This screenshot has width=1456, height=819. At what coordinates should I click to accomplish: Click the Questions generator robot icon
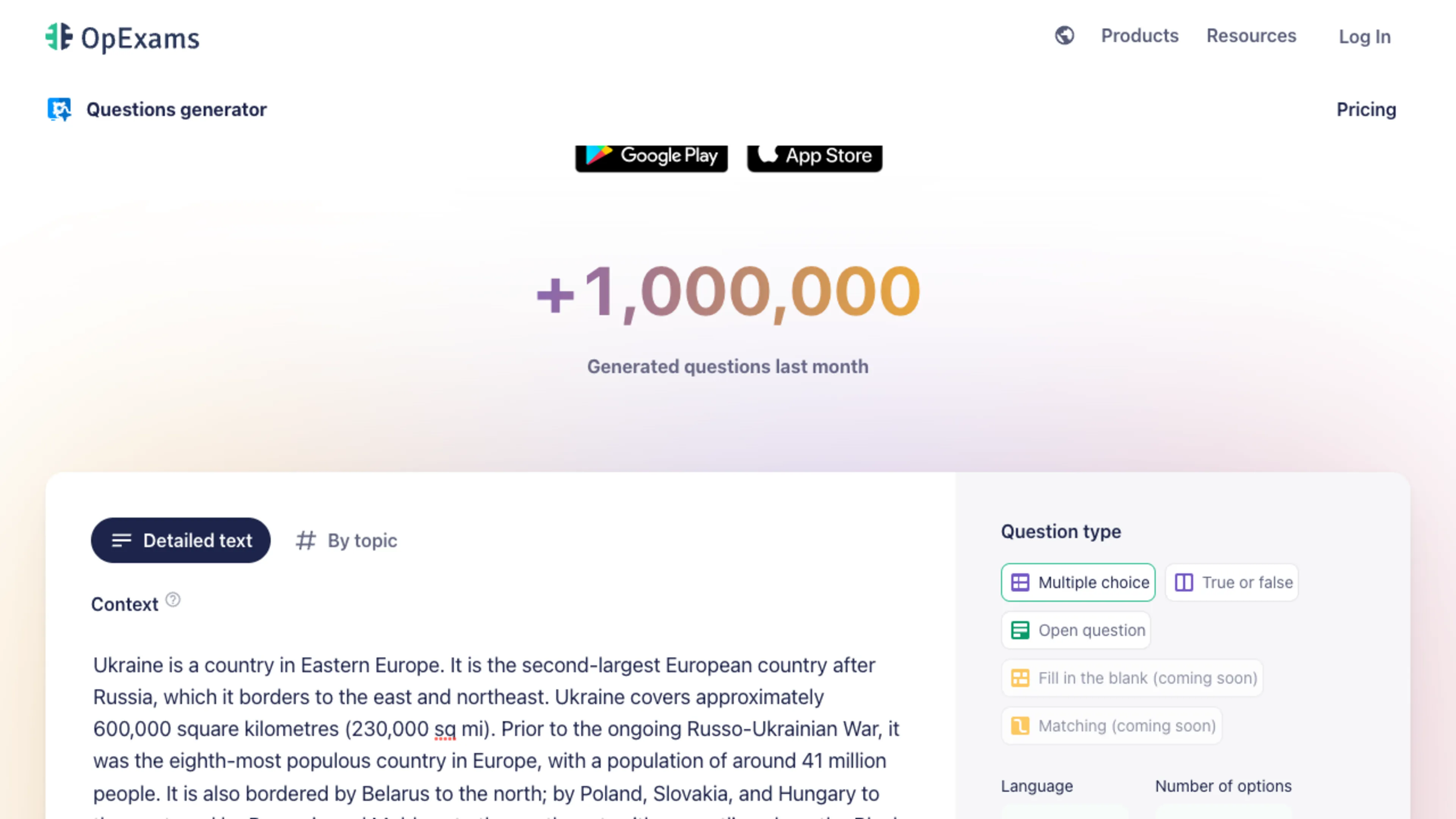click(60, 109)
